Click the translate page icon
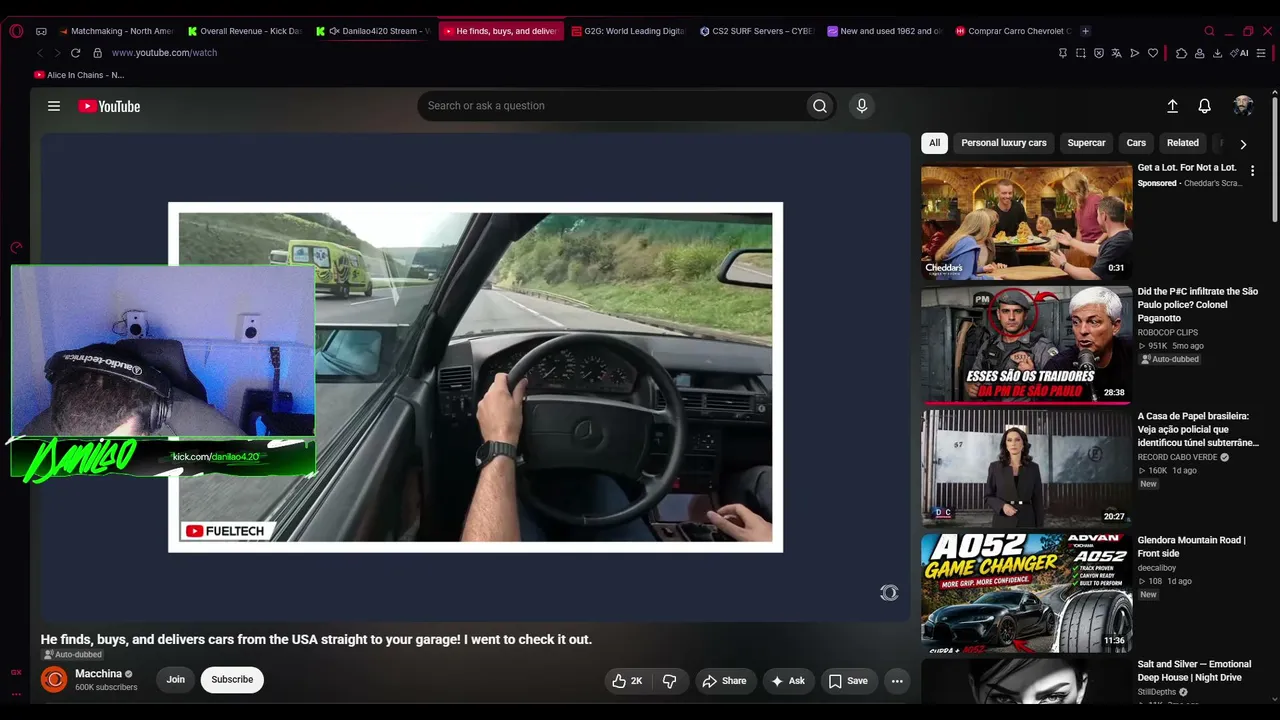This screenshot has width=1280, height=720. tap(1117, 53)
